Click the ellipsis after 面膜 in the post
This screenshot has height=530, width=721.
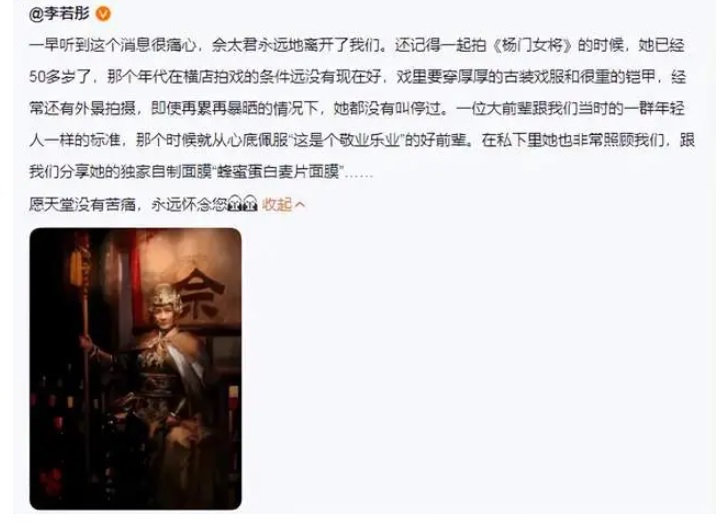tap(359, 175)
